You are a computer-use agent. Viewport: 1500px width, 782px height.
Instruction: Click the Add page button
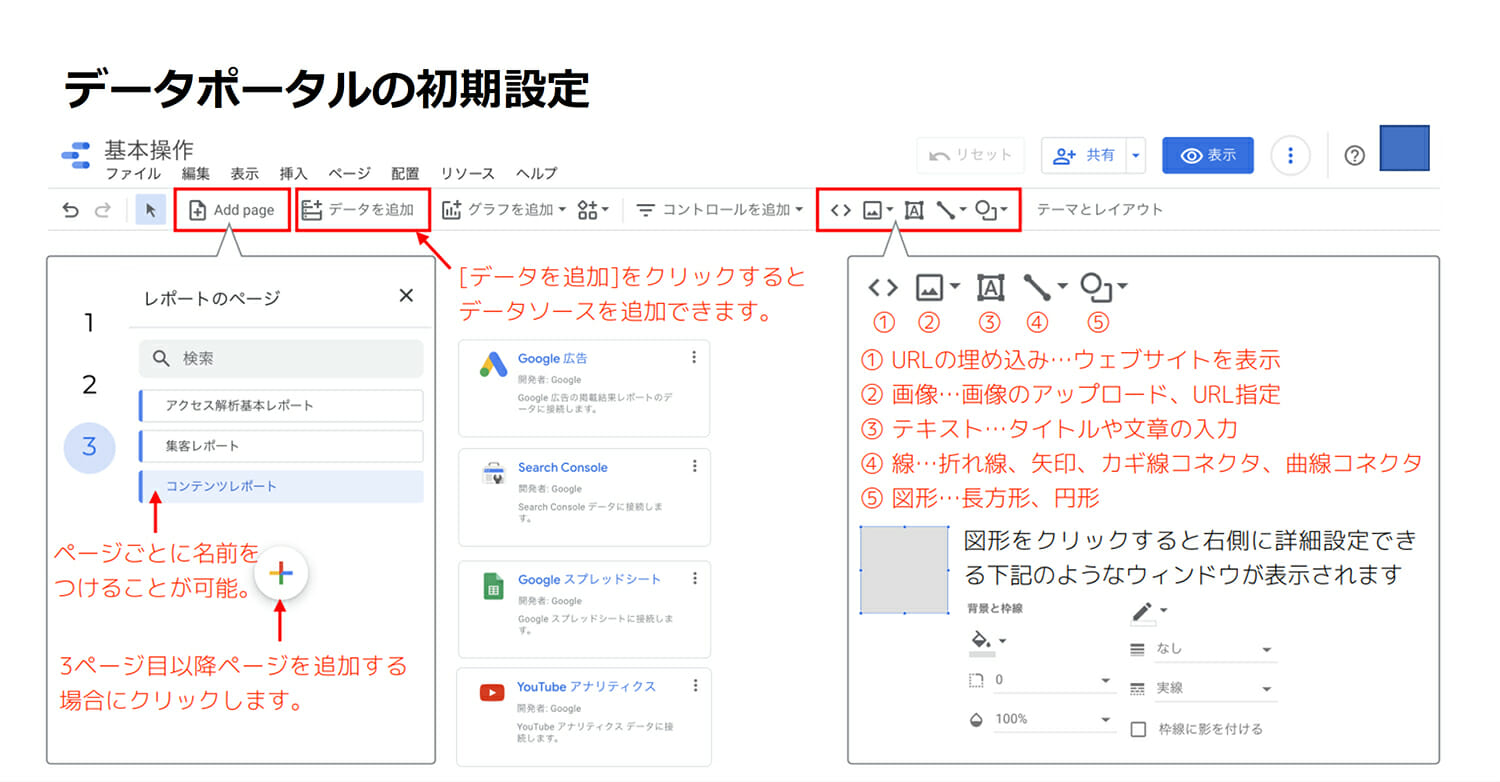(x=232, y=210)
